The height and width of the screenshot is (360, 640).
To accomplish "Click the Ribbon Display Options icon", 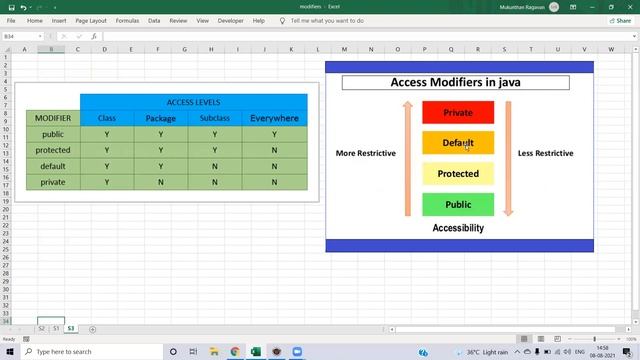I will pos(573,7).
